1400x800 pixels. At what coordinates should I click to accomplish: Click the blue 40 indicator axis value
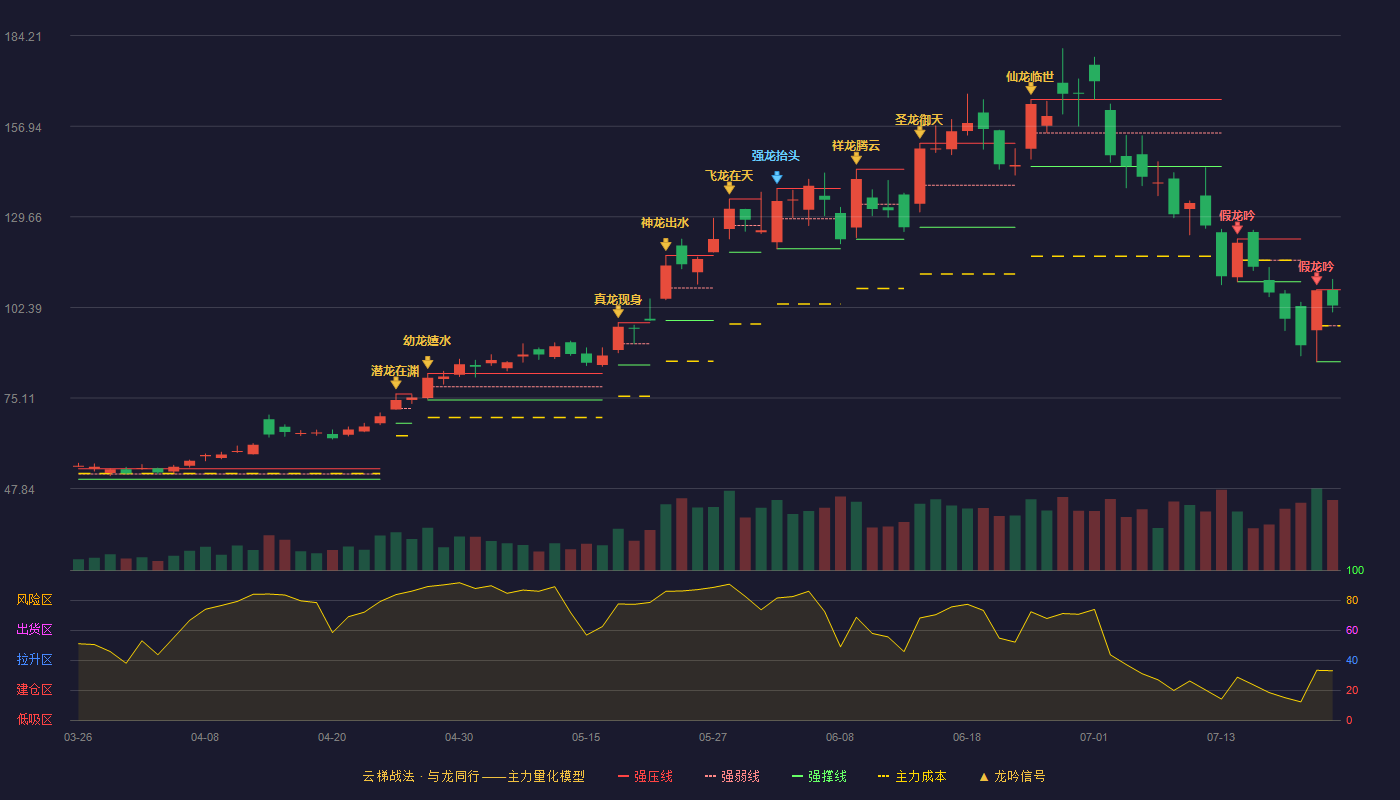[1352, 661]
